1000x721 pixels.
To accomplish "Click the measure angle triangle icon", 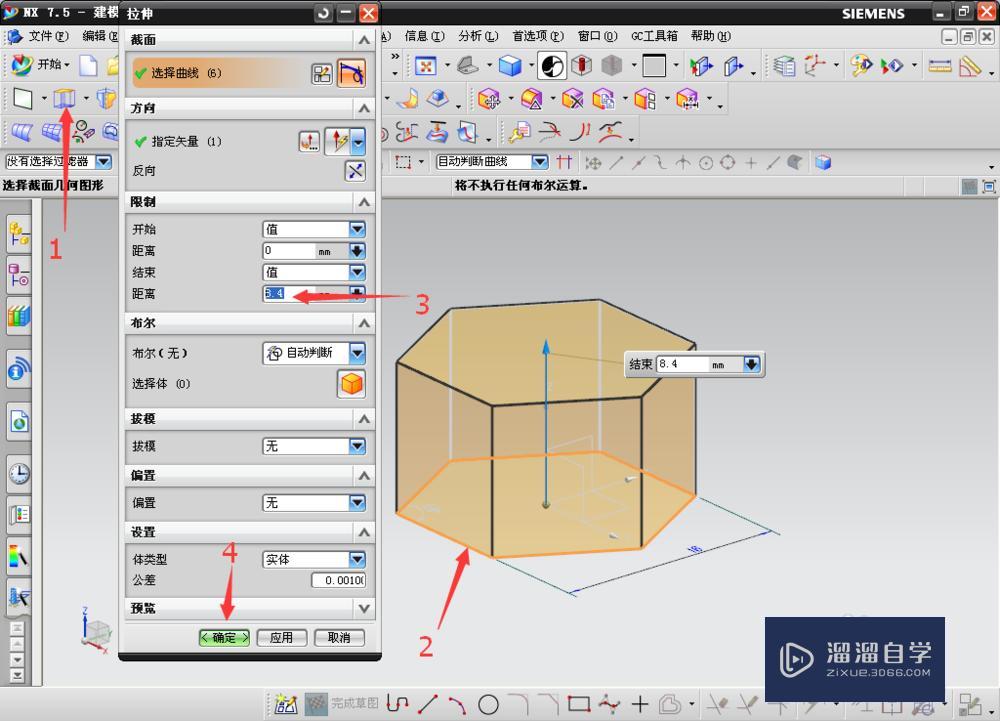I will pos(969,66).
